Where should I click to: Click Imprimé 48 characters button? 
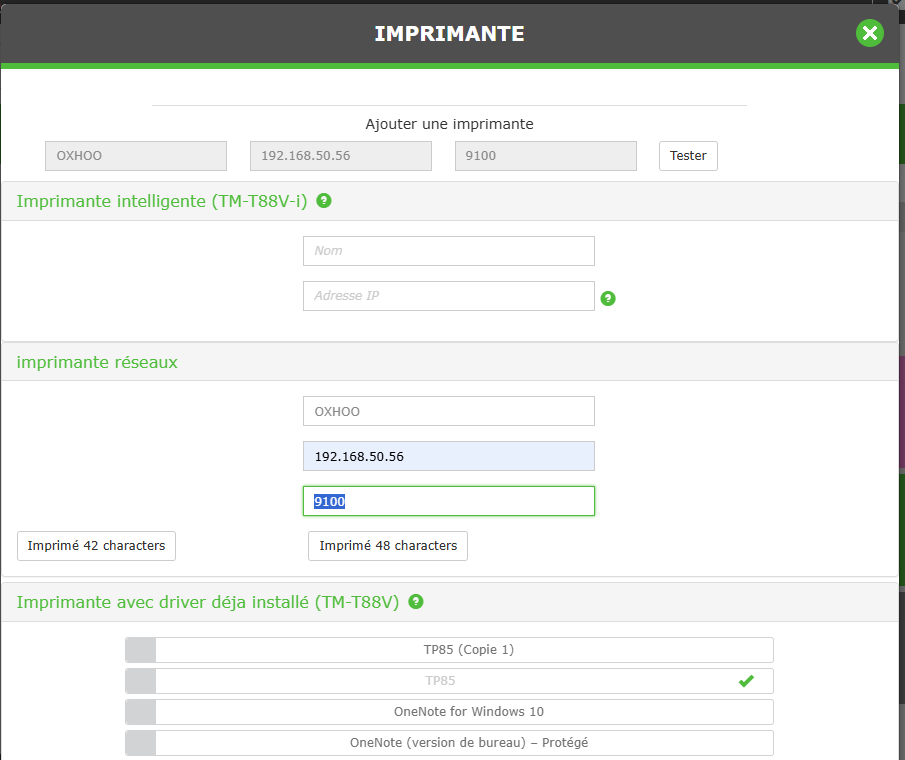coord(388,546)
